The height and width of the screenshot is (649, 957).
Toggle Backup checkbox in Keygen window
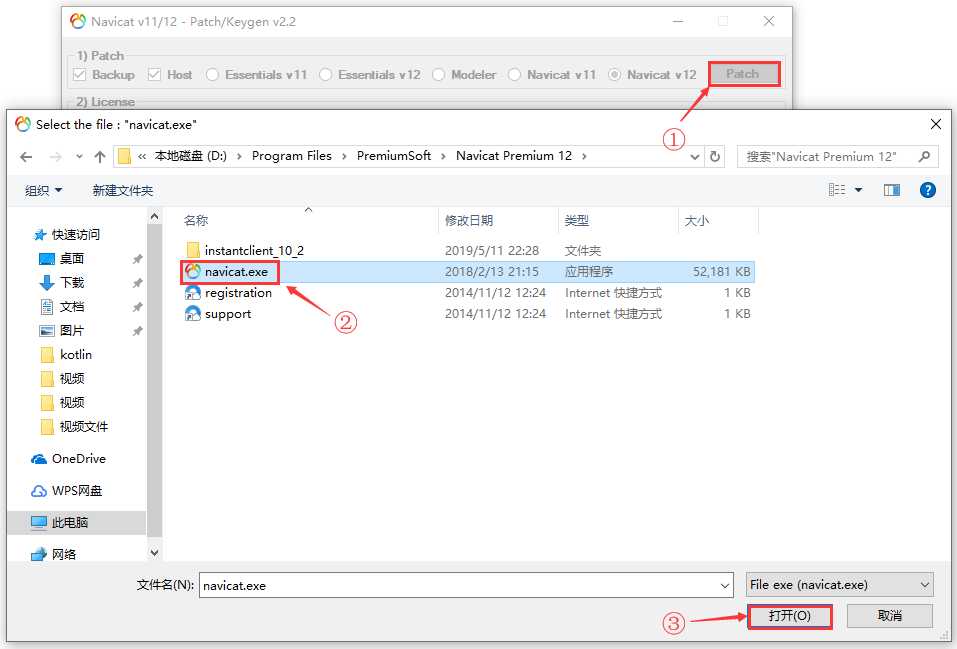tap(79, 75)
